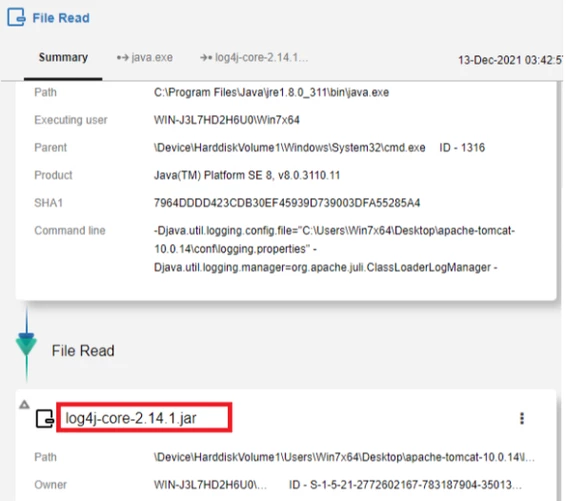Screen dimensions: 566x501
Task: Click the file icon beside log4j-core-2.14.1.jar
Action: click(45, 419)
